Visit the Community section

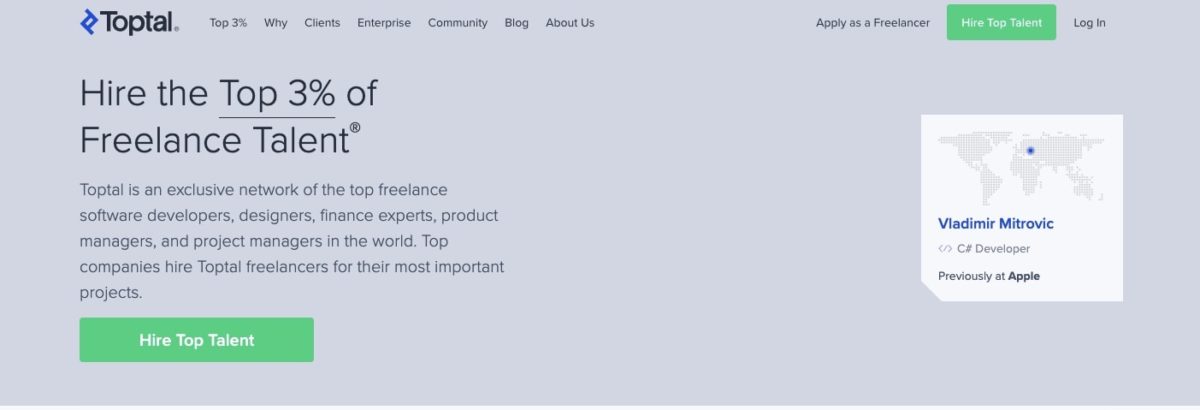pyautogui.click(x=458, y=23)
